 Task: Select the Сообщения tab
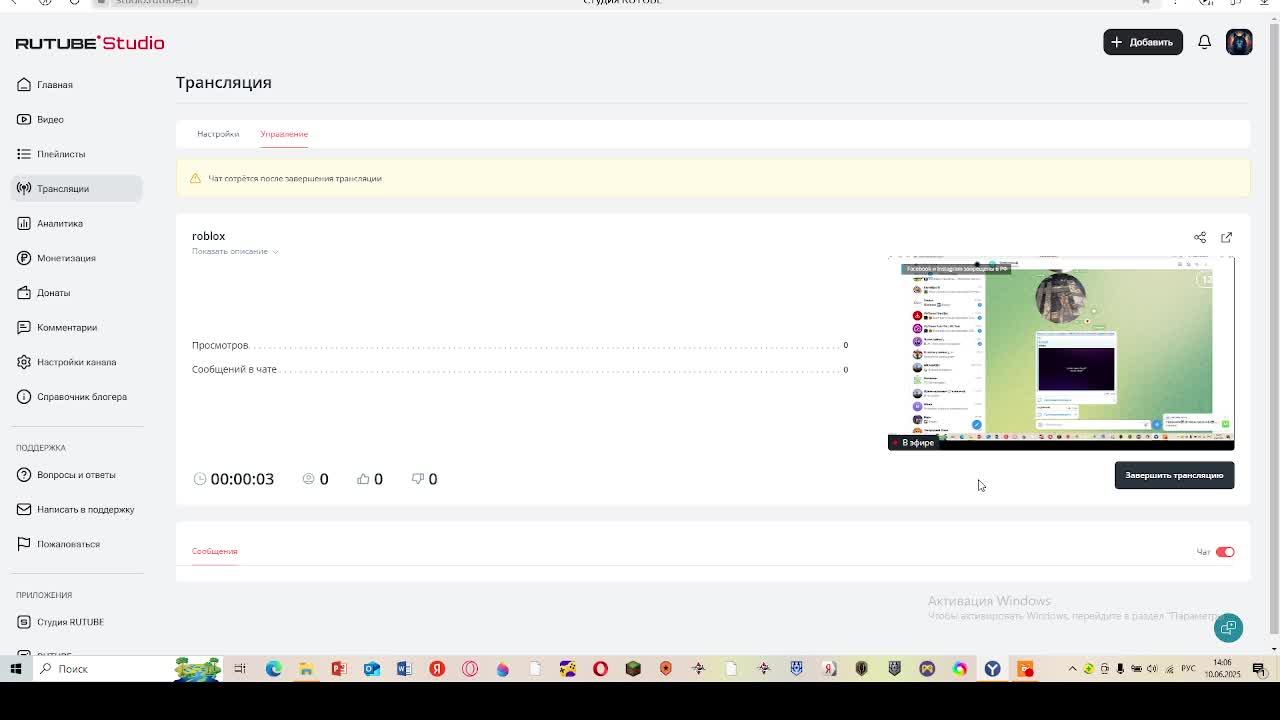pos(214,551)
